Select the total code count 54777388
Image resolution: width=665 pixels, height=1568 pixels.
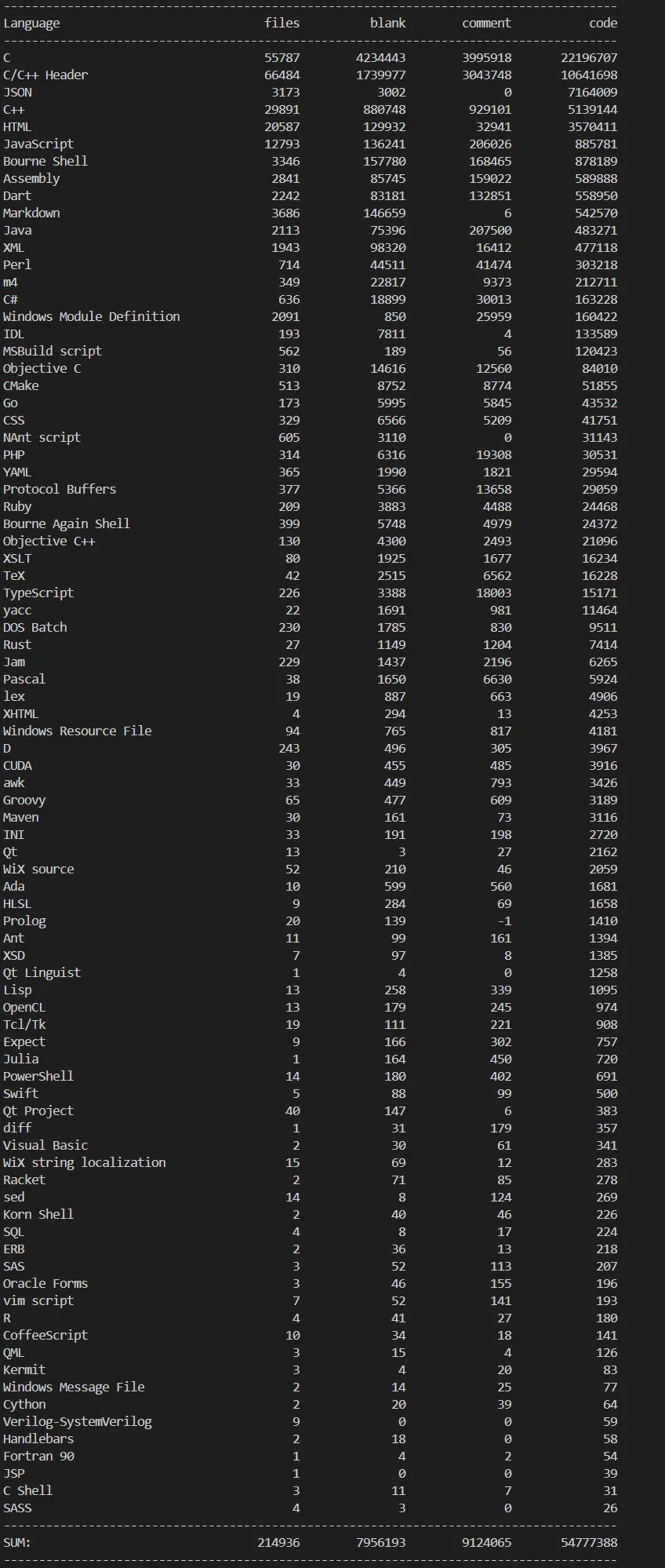[589, 1543]
